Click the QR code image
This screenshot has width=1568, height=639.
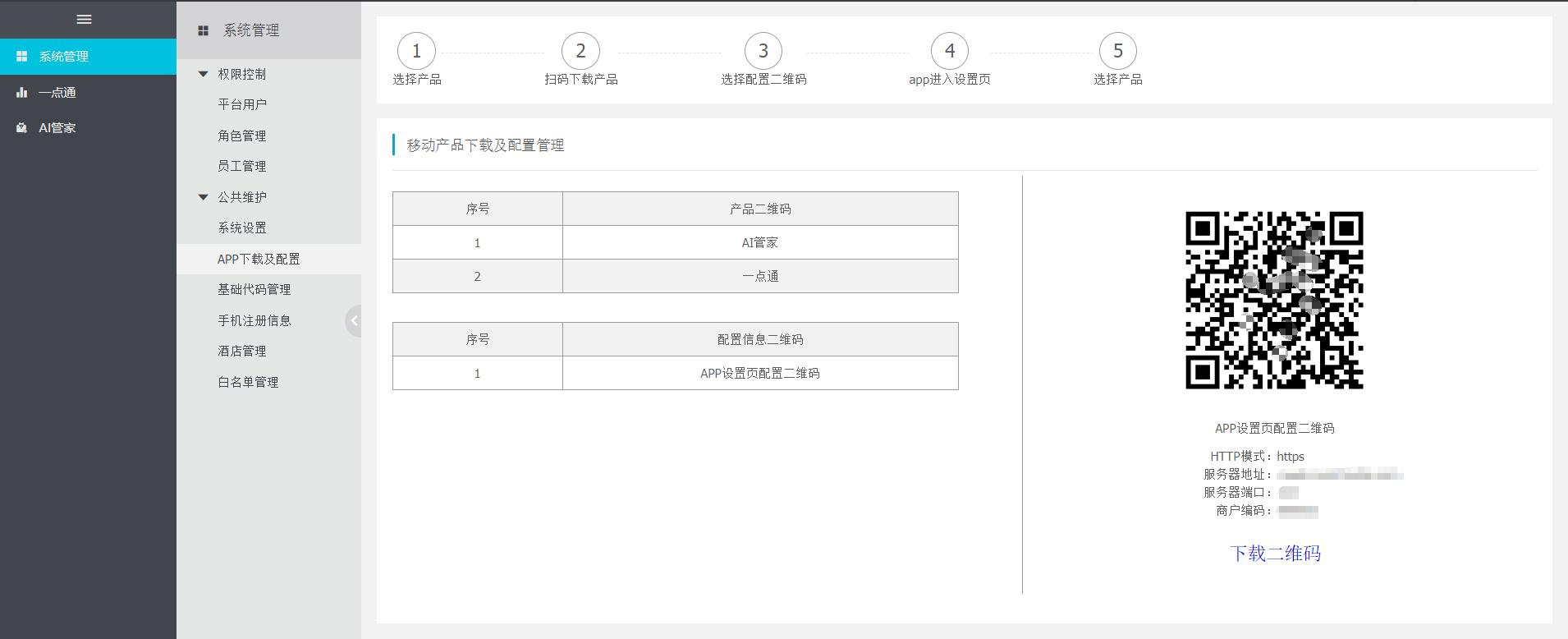[1274, 300]
